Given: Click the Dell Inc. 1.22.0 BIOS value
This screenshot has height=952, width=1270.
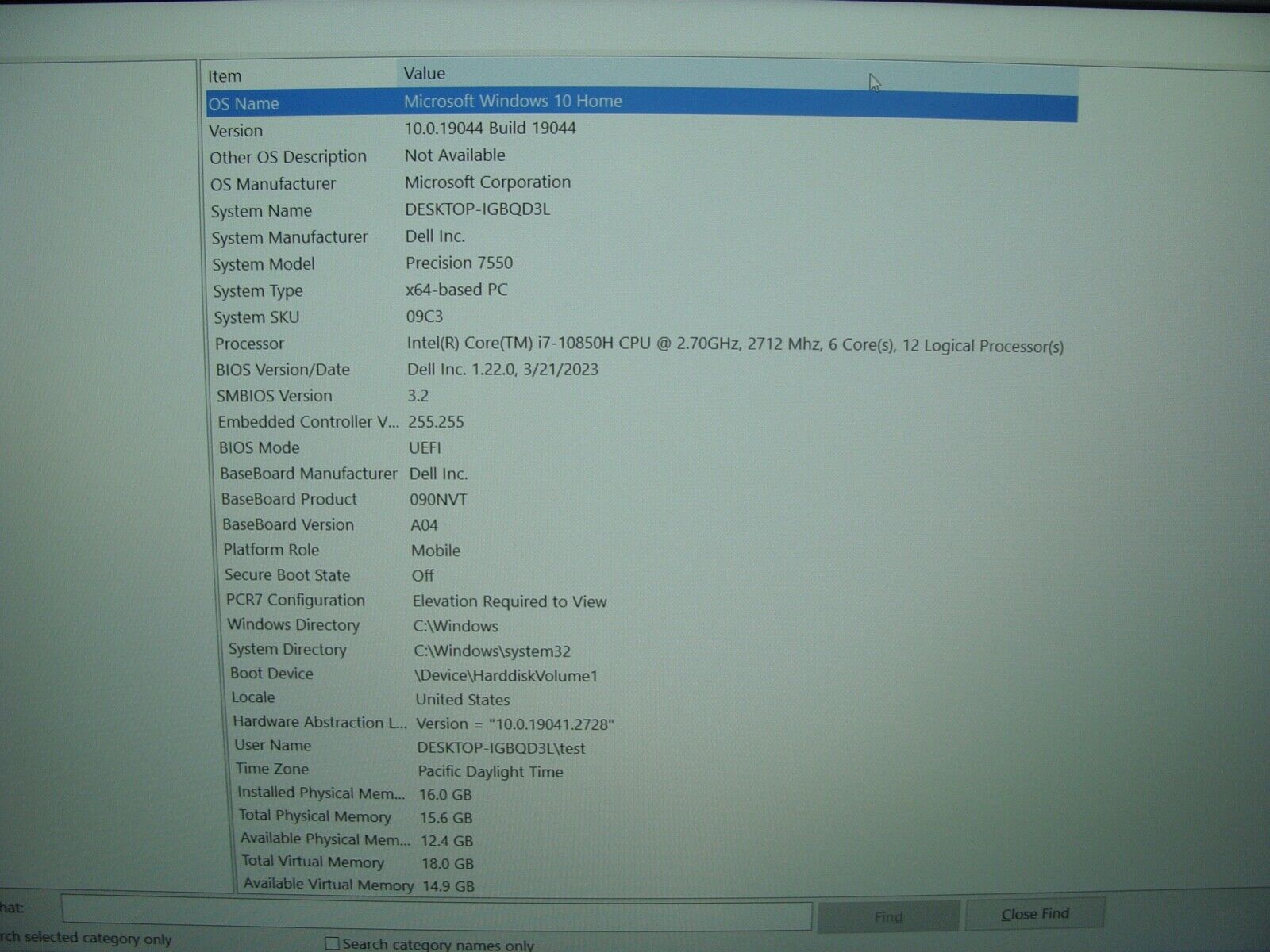Looking at the screenshot, I should [502, 370].
